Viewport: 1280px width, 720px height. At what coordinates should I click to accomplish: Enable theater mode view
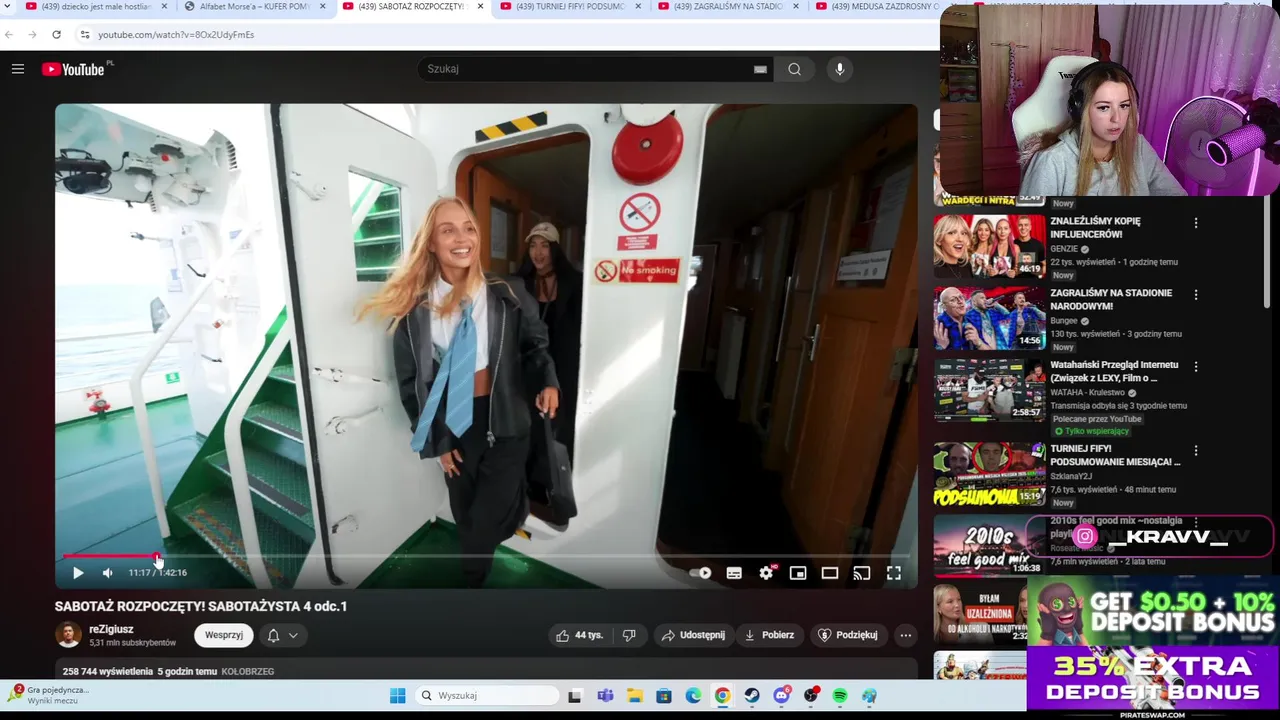point(830,573)
